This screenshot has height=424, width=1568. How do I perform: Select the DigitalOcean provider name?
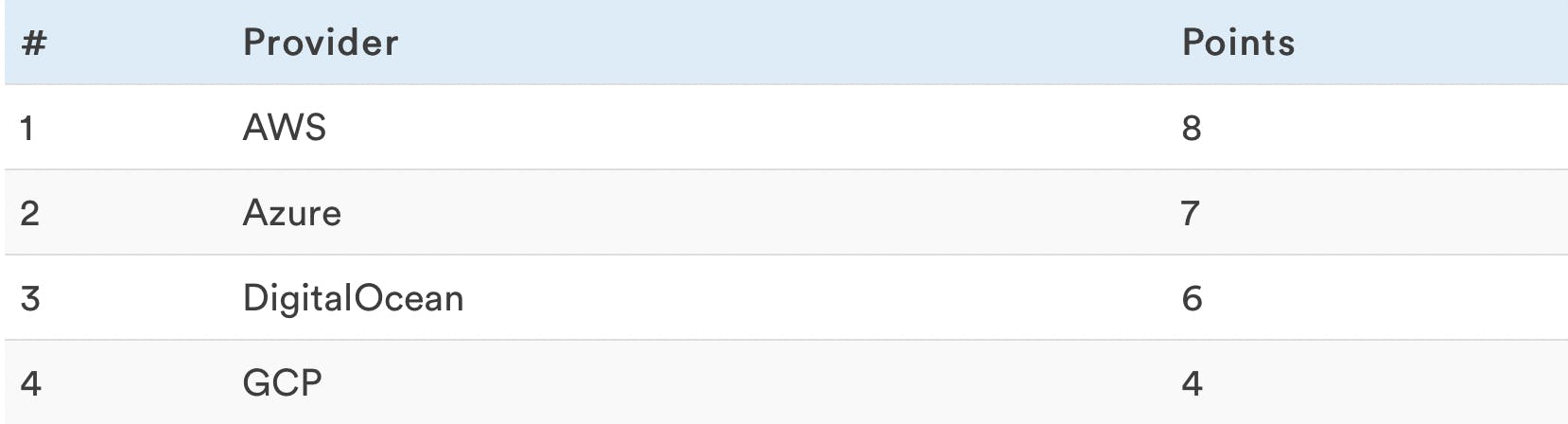pyautogui.click(x=353, y=298)
